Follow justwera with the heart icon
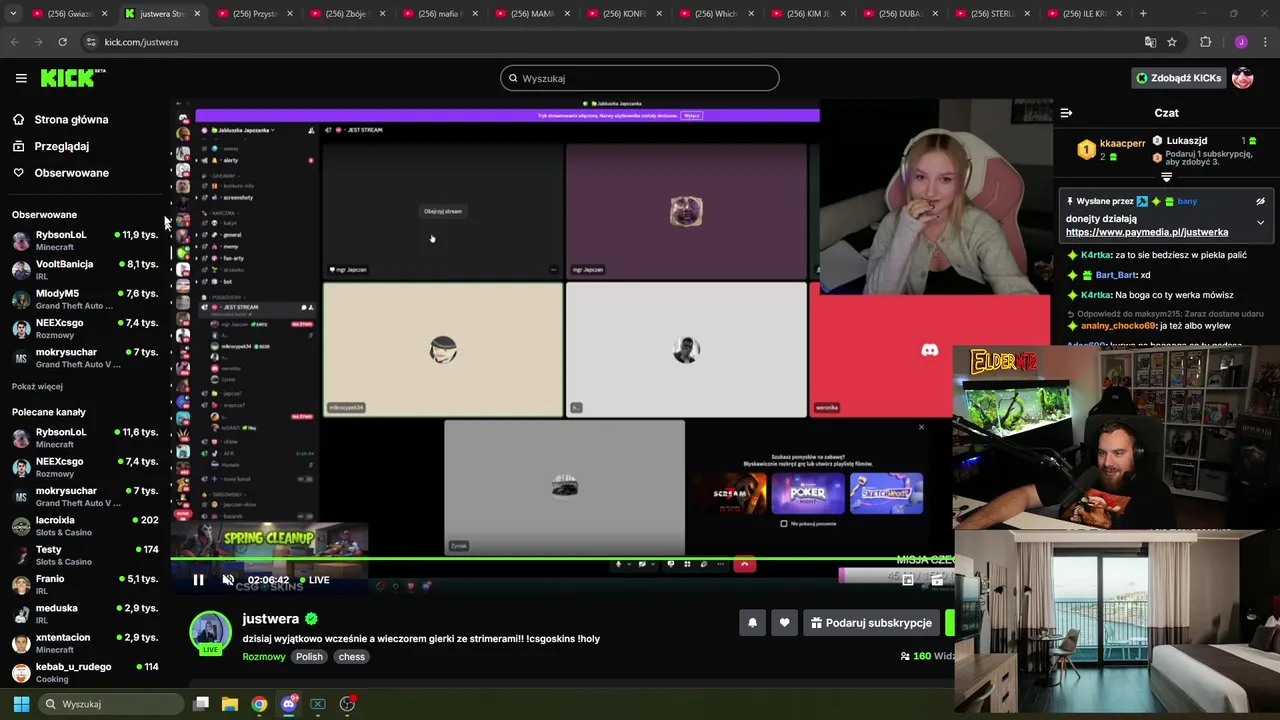This screenshot has width=1280, height=720. [784, 623]
